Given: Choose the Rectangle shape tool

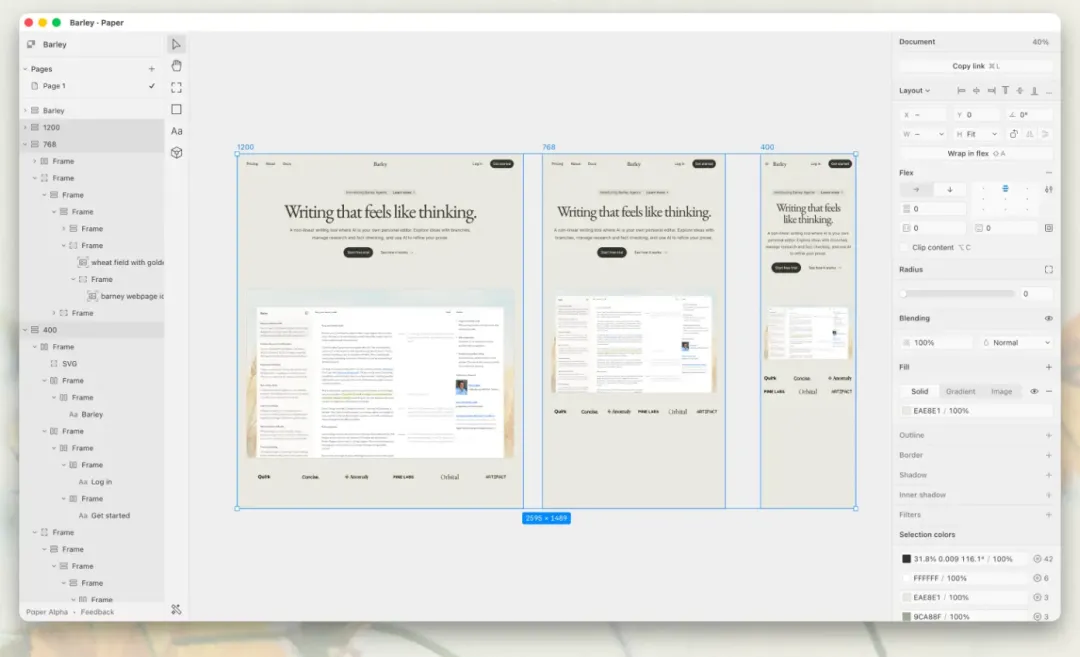Looking at the screenshot, I should click(176, 109).
